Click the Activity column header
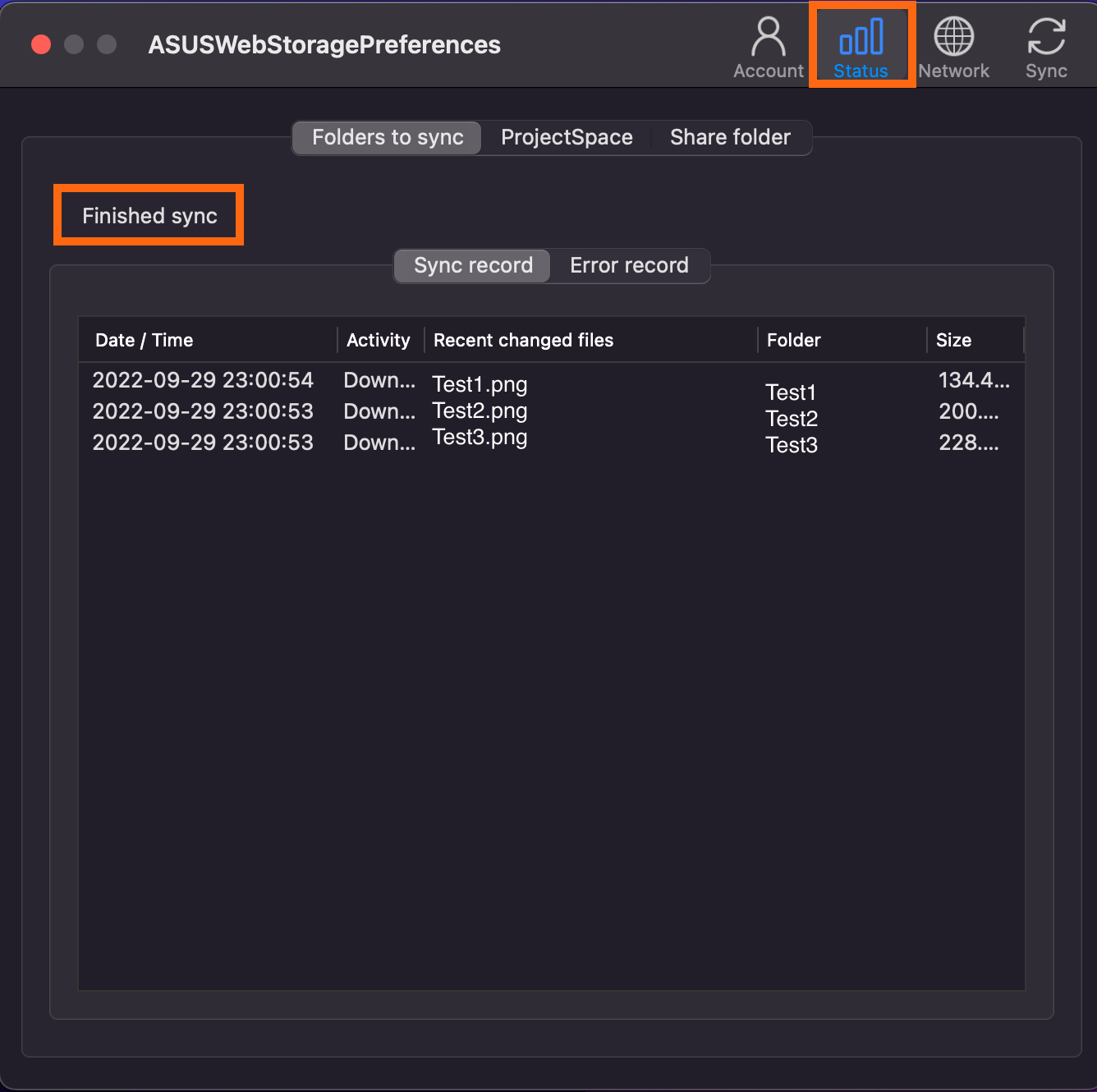The image size is (1097, 1092). tap(380, 340)
